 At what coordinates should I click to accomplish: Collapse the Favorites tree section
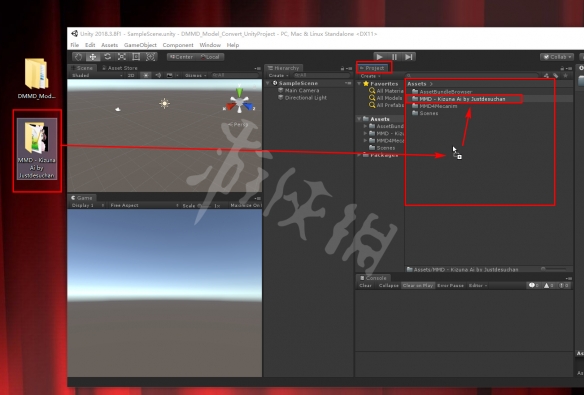(x=359, y=84)
